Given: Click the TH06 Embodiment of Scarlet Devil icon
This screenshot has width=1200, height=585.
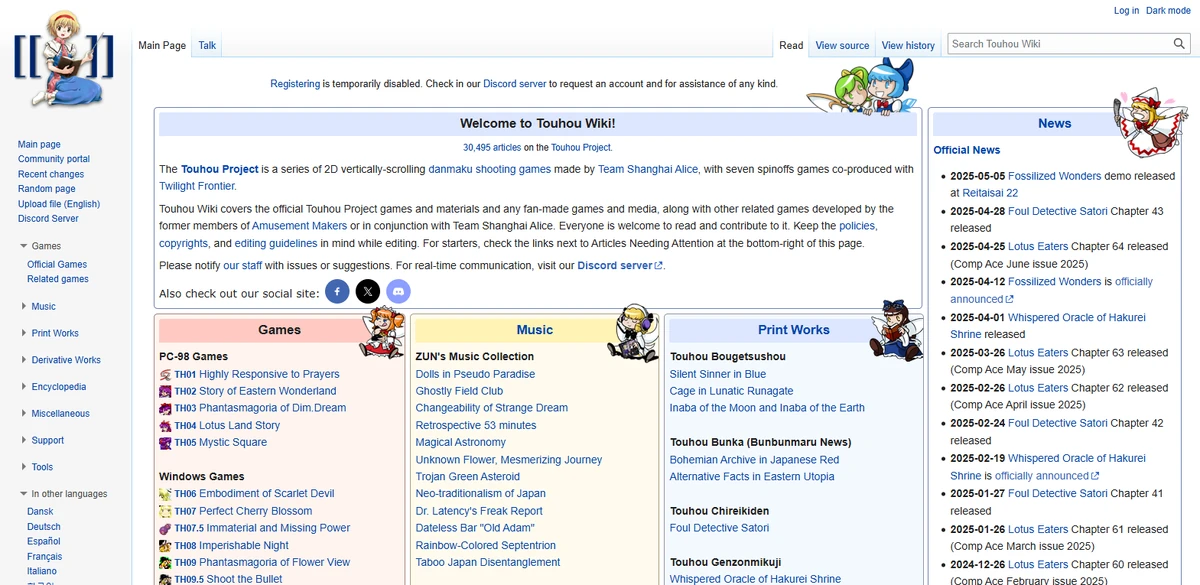Looking at the screenshot, I should click(164, 494).
